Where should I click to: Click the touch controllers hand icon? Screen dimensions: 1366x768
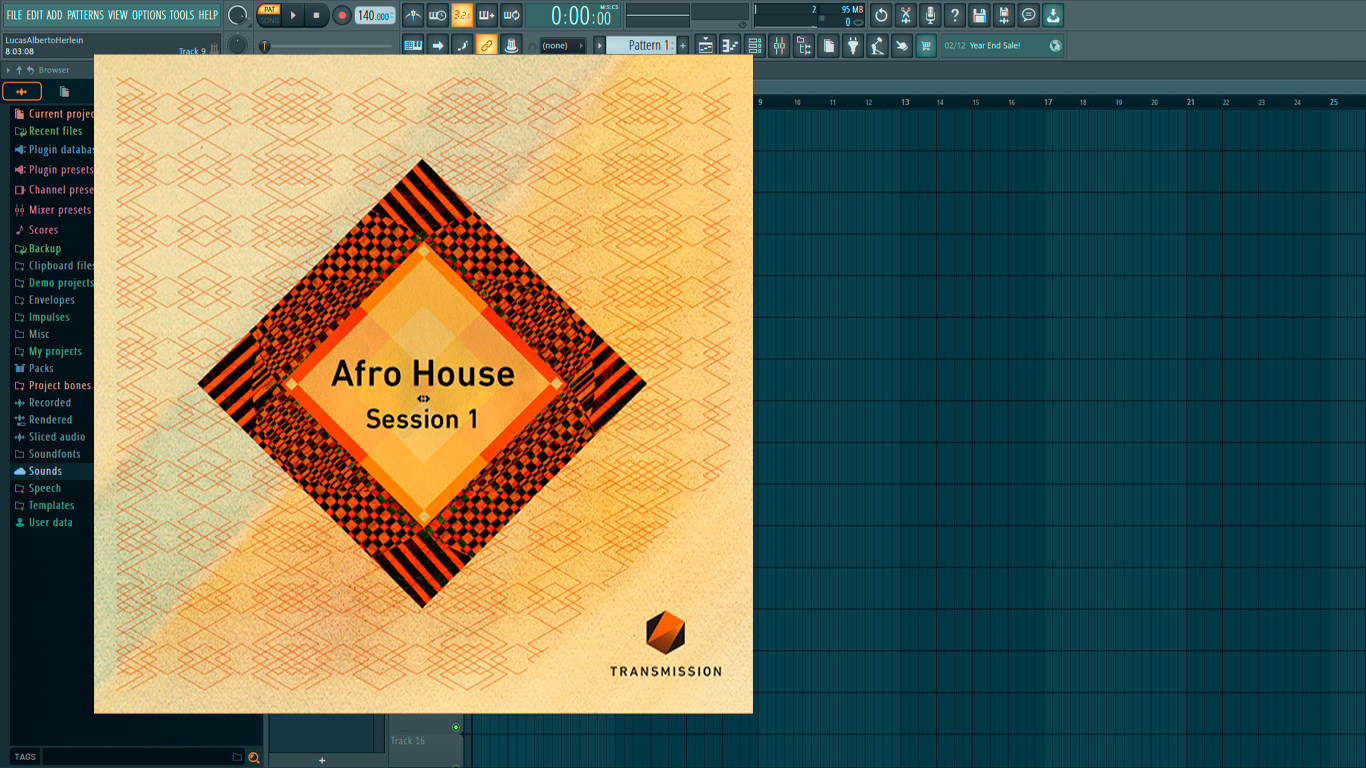click(902, 45)
